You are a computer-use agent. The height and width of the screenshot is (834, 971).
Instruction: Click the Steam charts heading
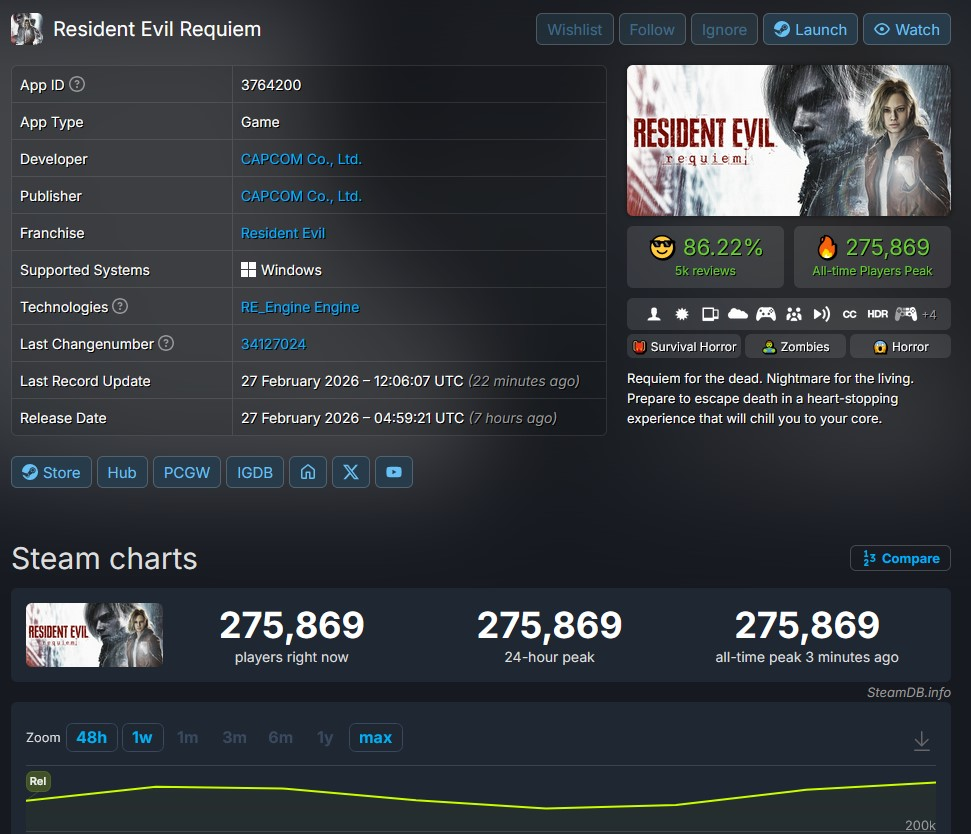(104, 558)
